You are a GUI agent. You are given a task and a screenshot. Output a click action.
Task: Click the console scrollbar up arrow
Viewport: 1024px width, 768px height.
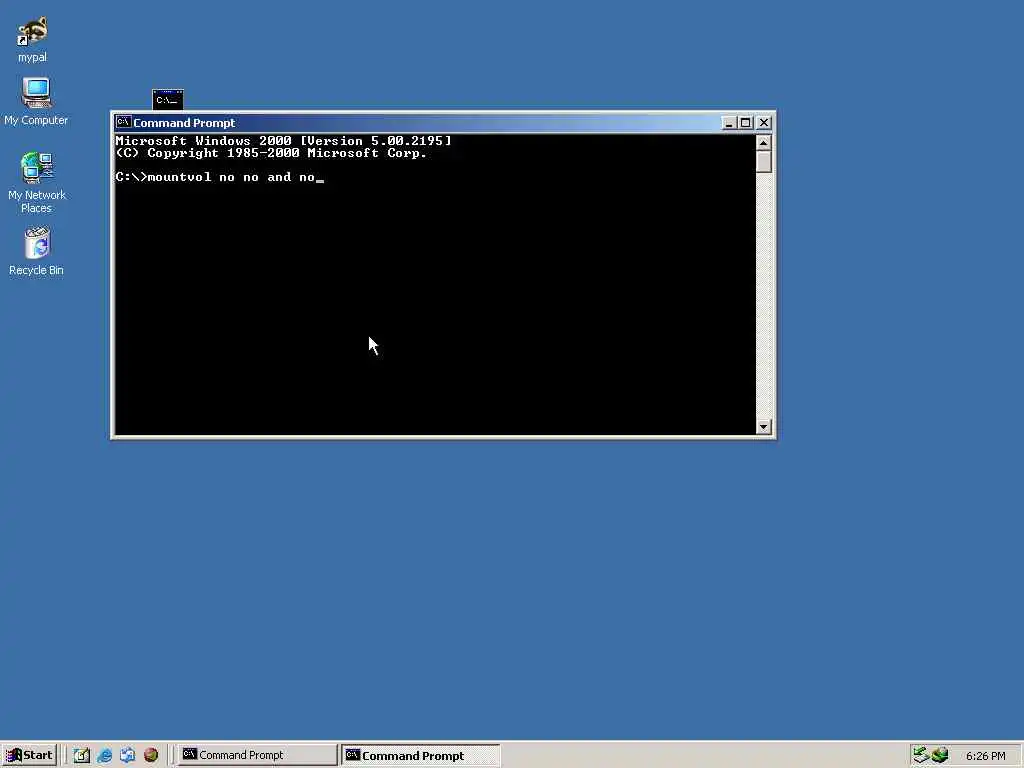click(x=763, y=142)
